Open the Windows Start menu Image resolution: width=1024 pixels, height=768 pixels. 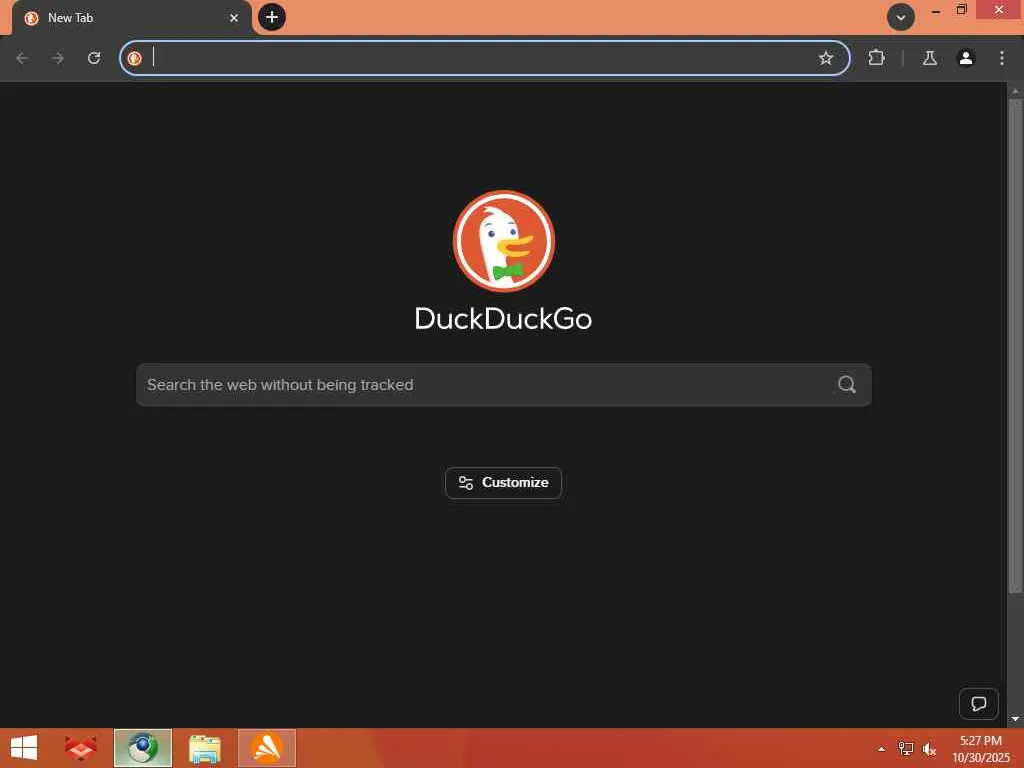click(x=24, y=748)
